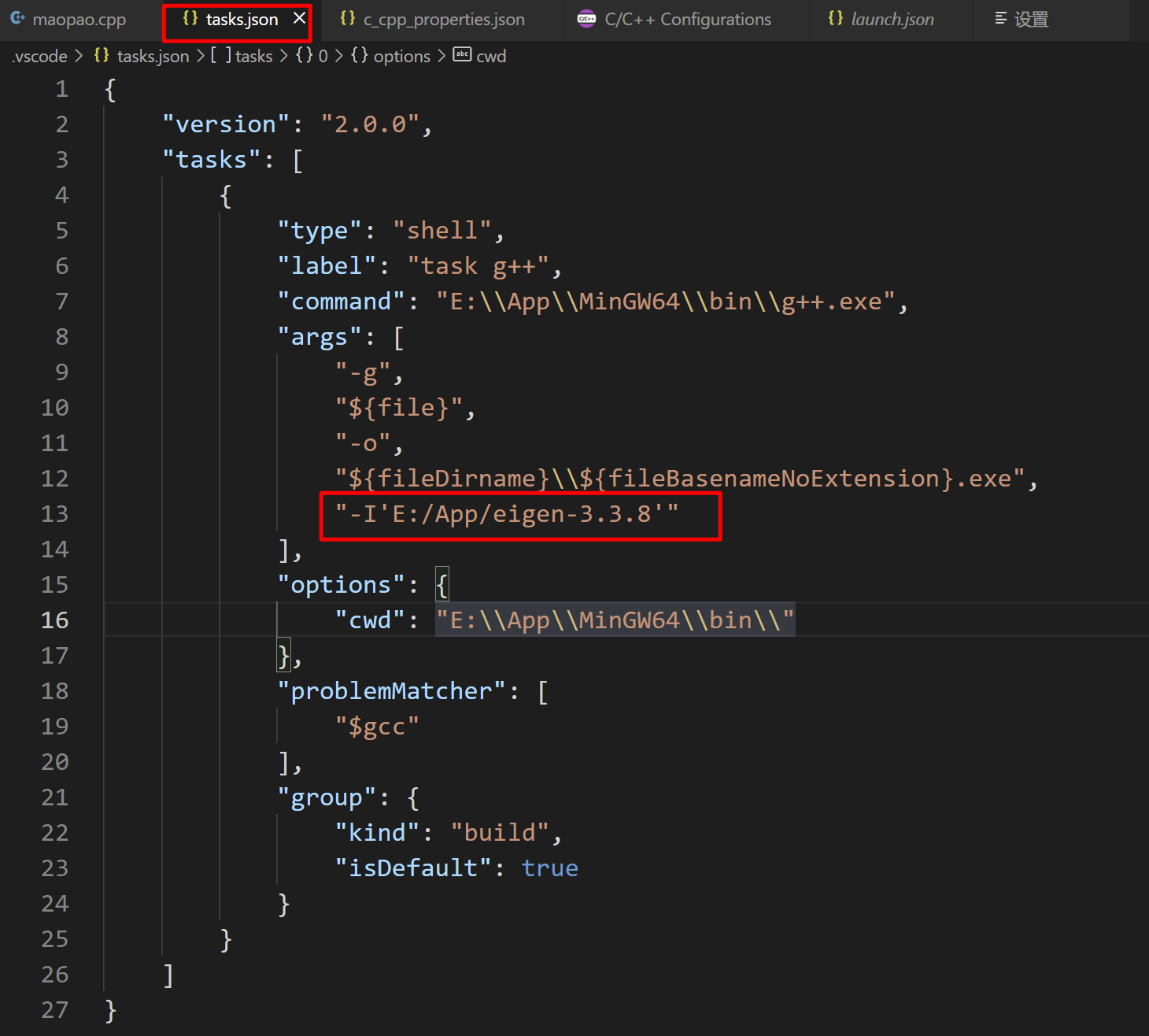Select the highlighted cwd path value

pyautogui.click(x=615, y=620)
